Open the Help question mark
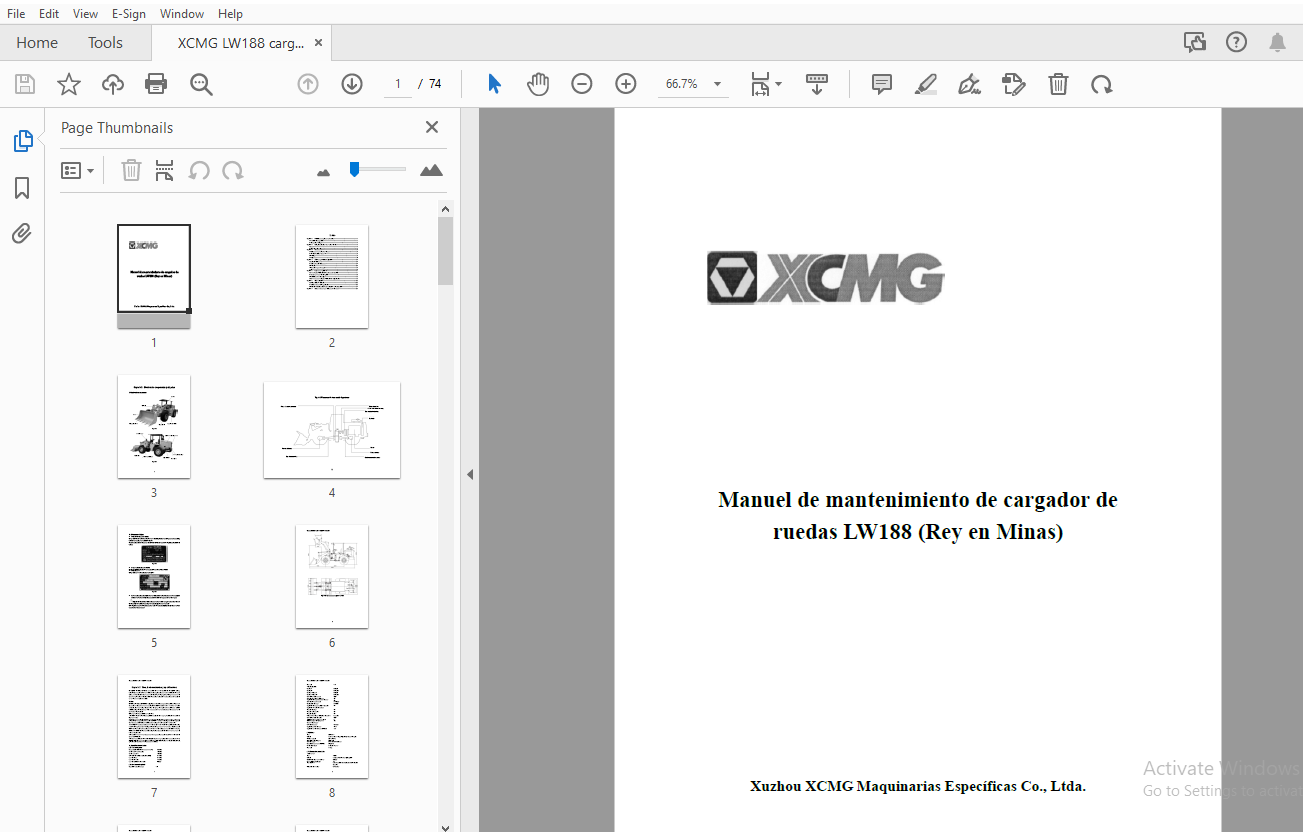The width and height of the screenshot is (1303, 832). click(1237, 42)
